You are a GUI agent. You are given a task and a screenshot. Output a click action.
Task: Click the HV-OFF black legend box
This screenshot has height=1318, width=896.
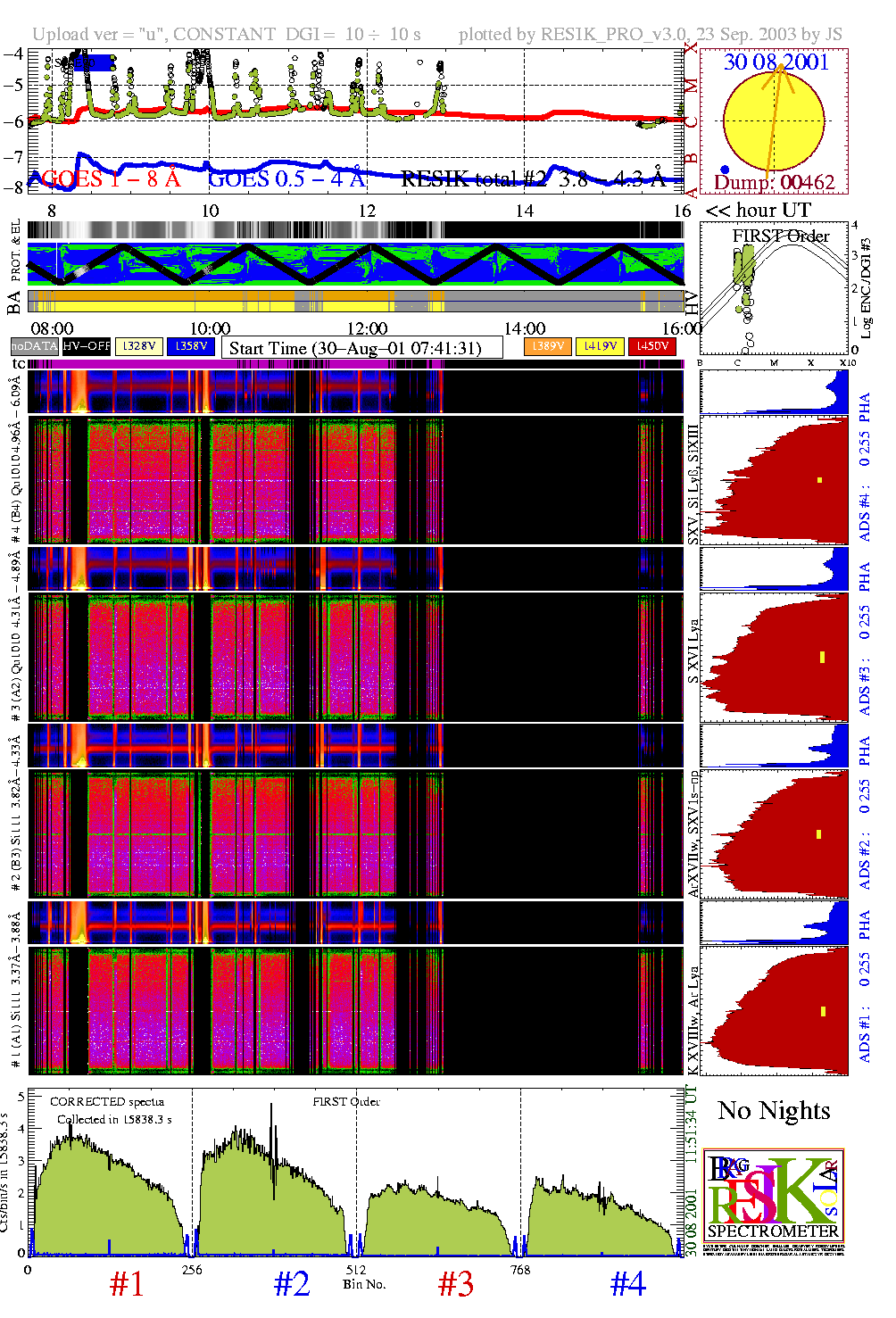coord(87,346)
